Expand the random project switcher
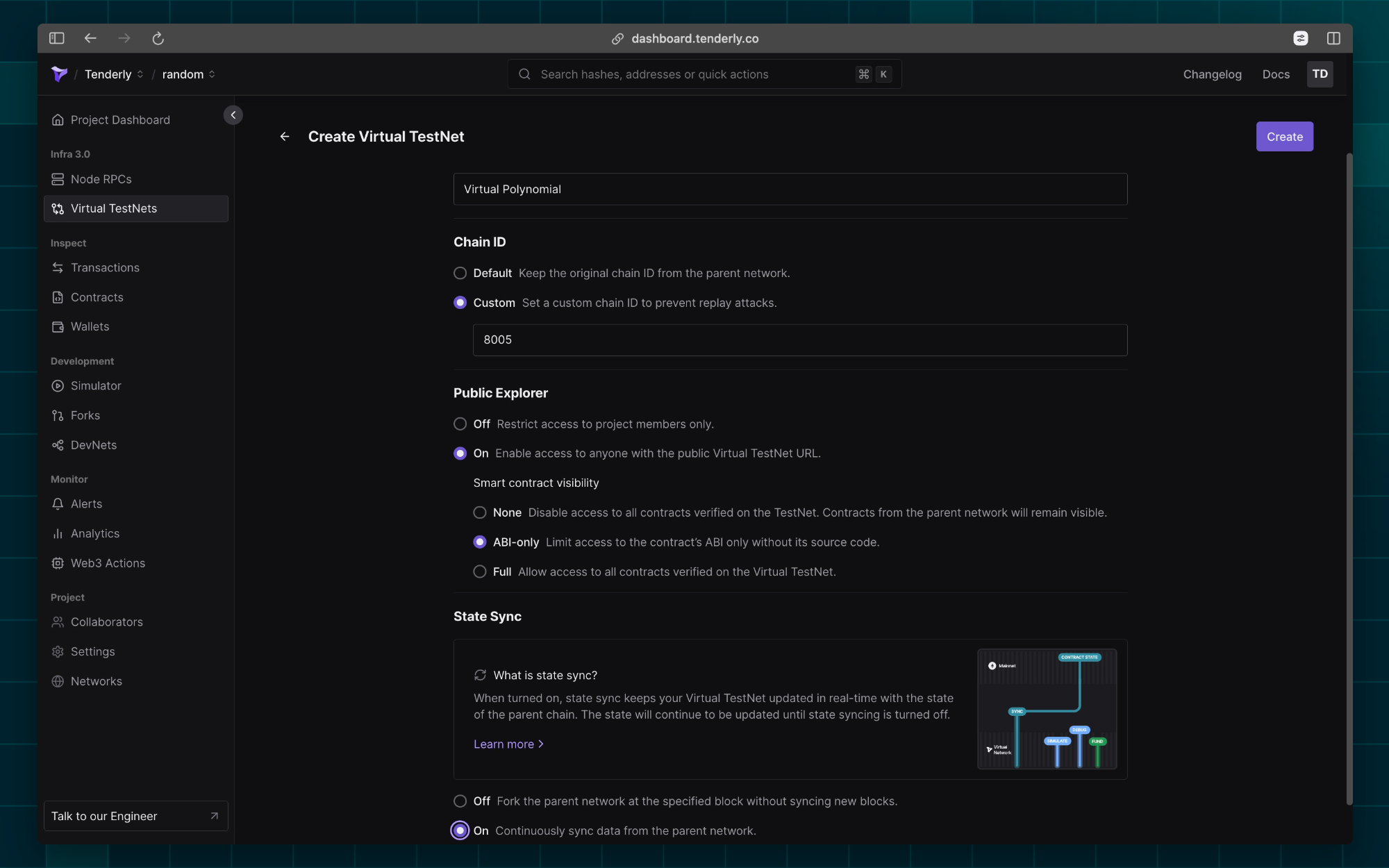The width and height of the screenshot is (1389, 868). tap(189, 74)
